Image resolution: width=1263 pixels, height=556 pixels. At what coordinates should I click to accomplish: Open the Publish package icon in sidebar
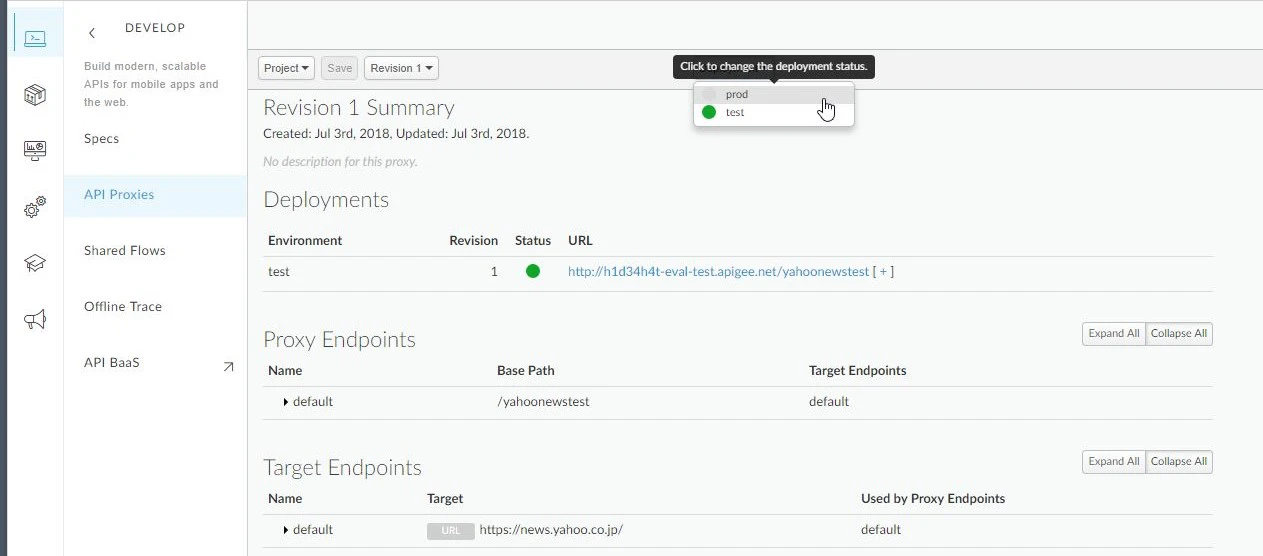[35, 95]
